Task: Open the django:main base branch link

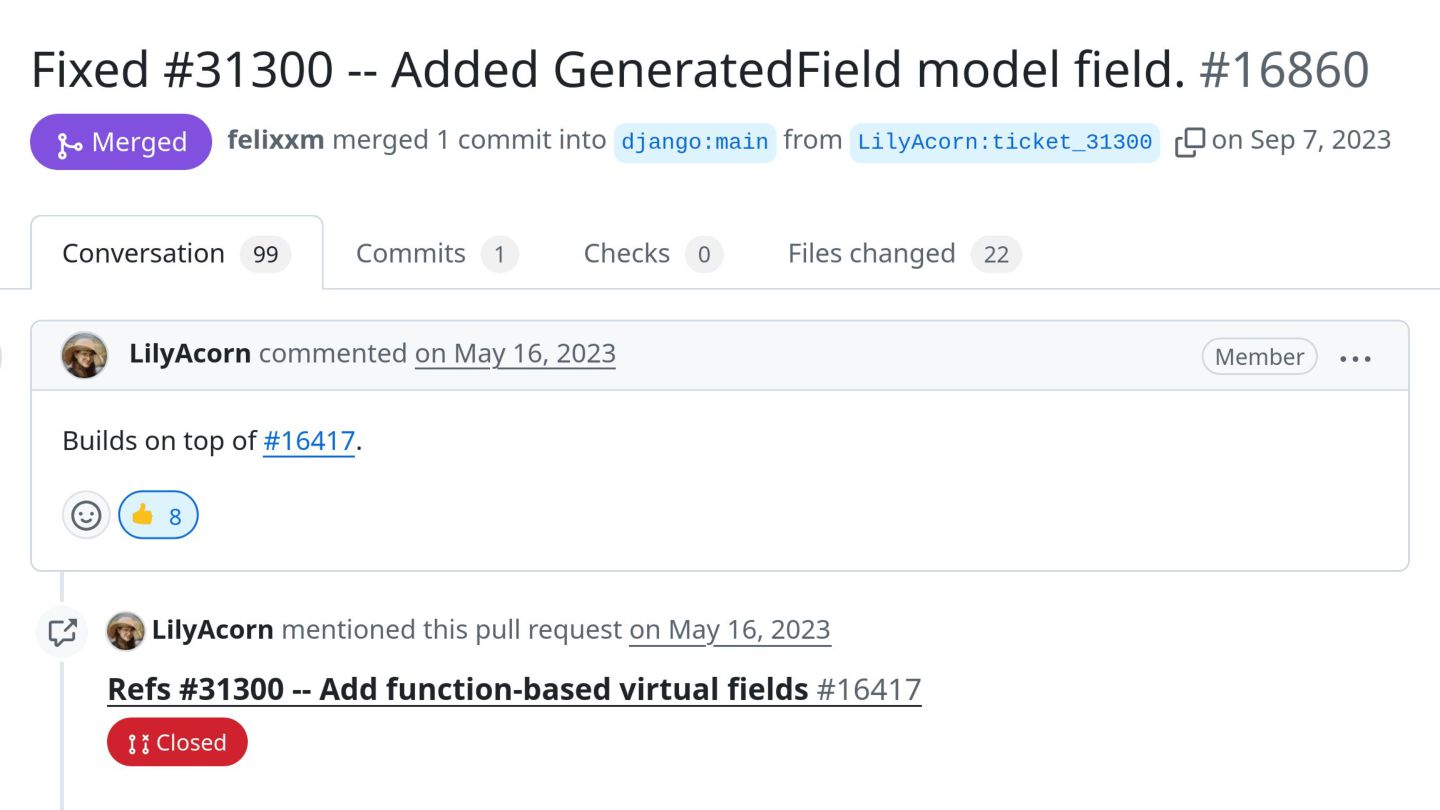Action: click(x=695, y=142)
